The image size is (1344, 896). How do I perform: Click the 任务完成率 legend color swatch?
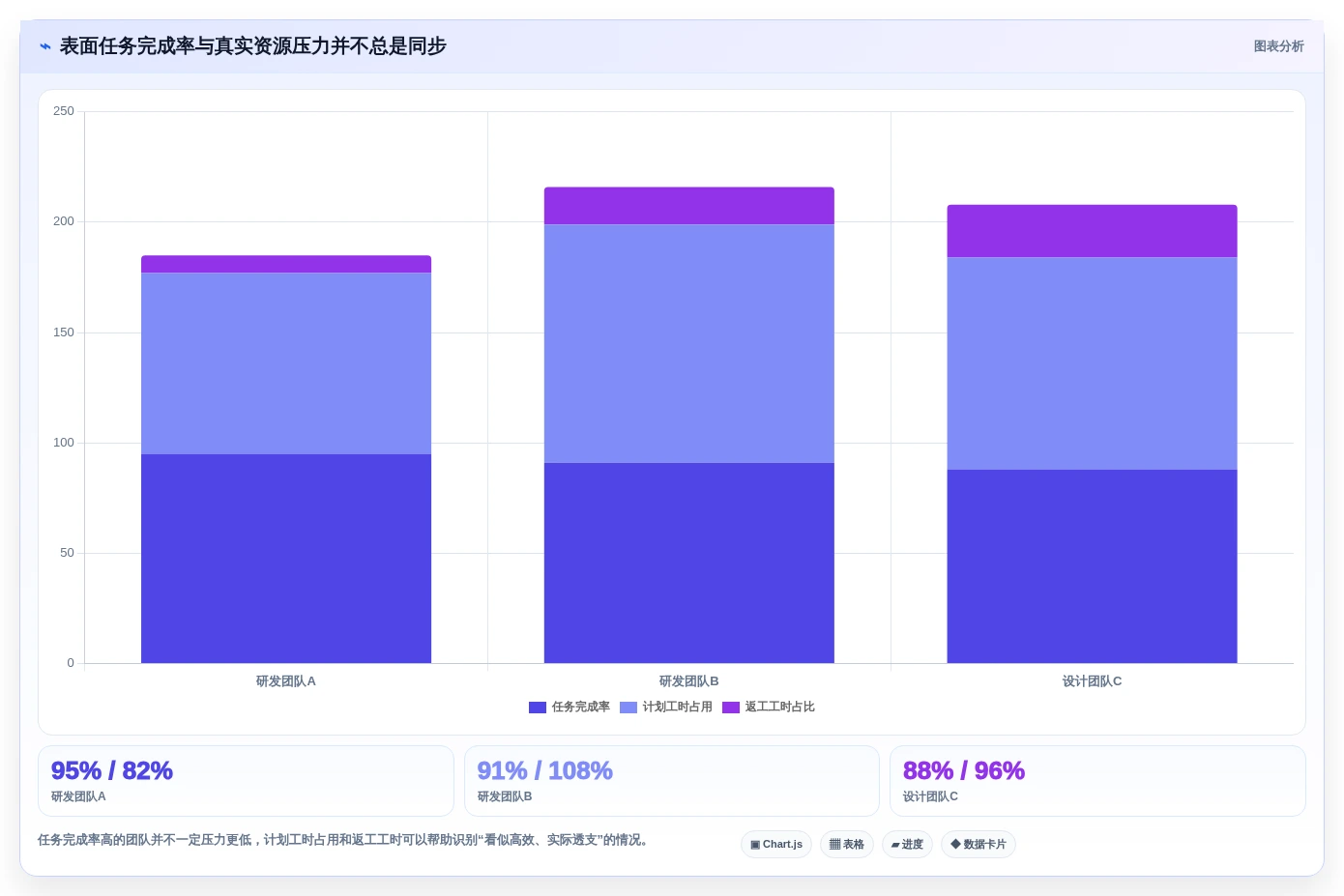(538, 708)
